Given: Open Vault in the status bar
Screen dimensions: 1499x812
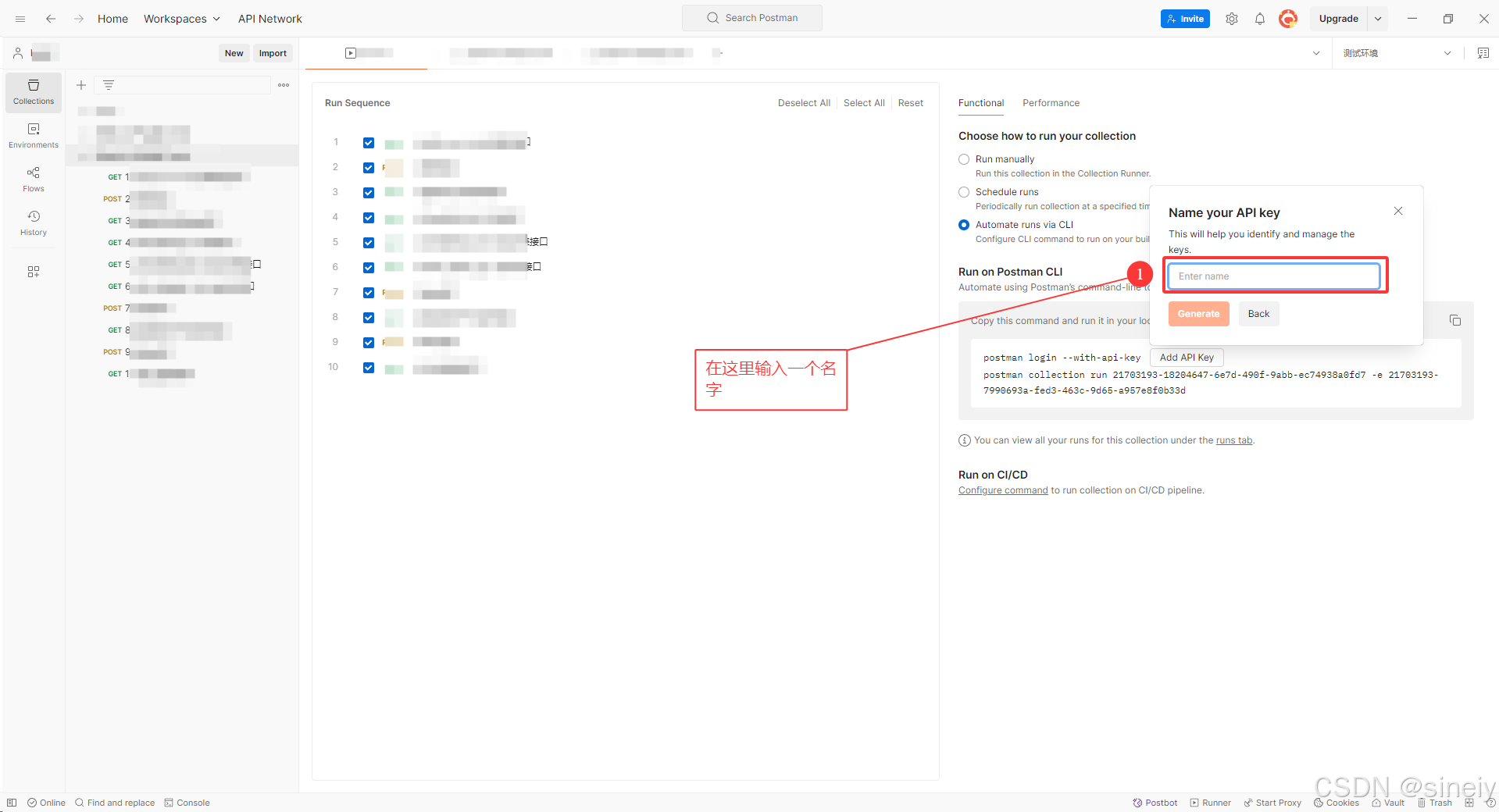Looking at the screenshot, I should click(x=1388, y=803).
